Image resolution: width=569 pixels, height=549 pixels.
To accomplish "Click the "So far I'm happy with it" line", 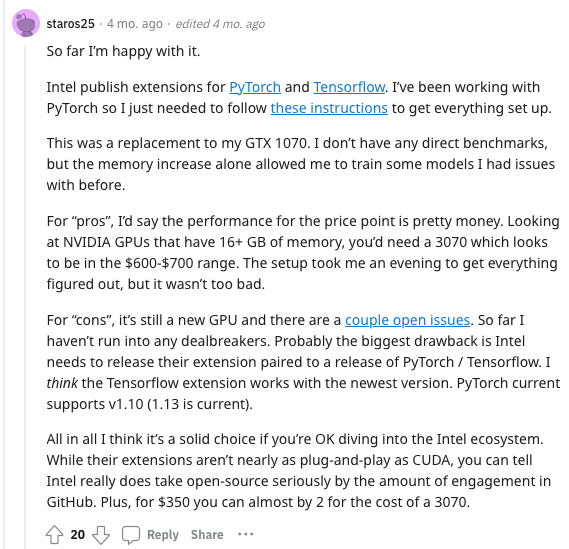I will coord(123,52).
